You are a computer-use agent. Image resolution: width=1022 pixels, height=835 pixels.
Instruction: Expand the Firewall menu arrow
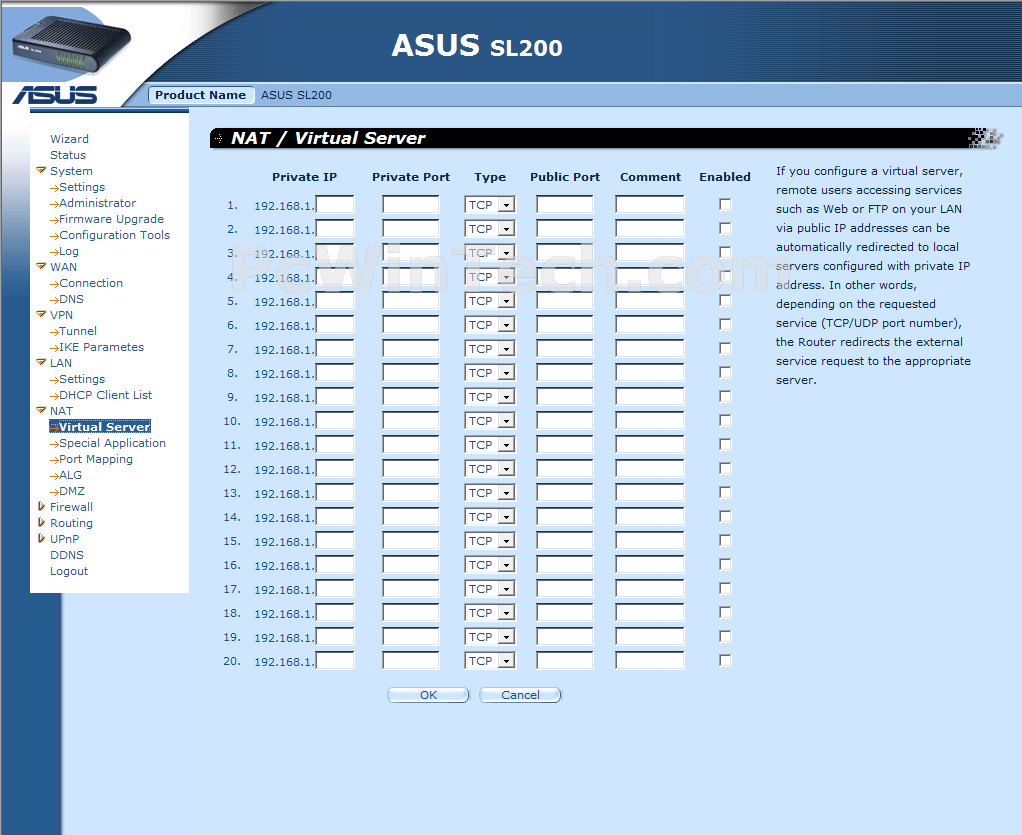(x=41, y=506)
